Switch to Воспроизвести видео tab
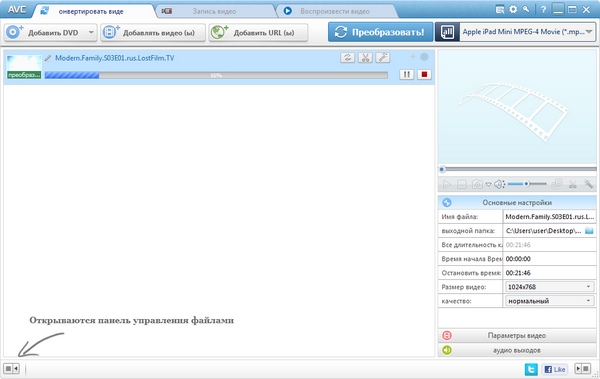 pos(335,11)
